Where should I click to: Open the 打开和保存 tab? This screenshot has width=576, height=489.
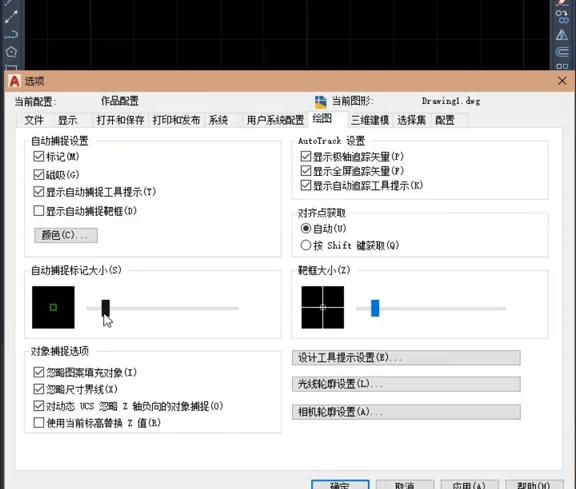[120, 120]
